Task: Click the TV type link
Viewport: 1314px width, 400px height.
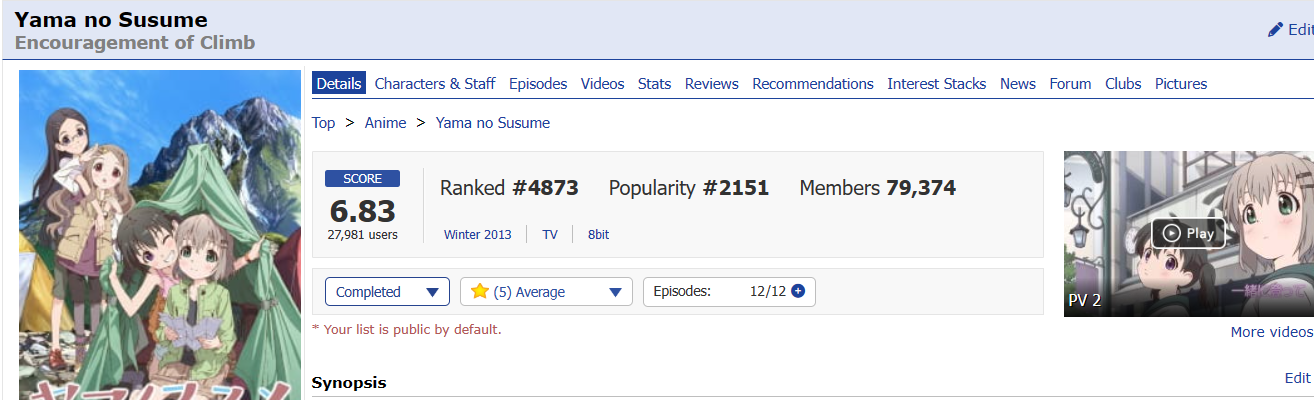Action: click(x=550, y=234)
